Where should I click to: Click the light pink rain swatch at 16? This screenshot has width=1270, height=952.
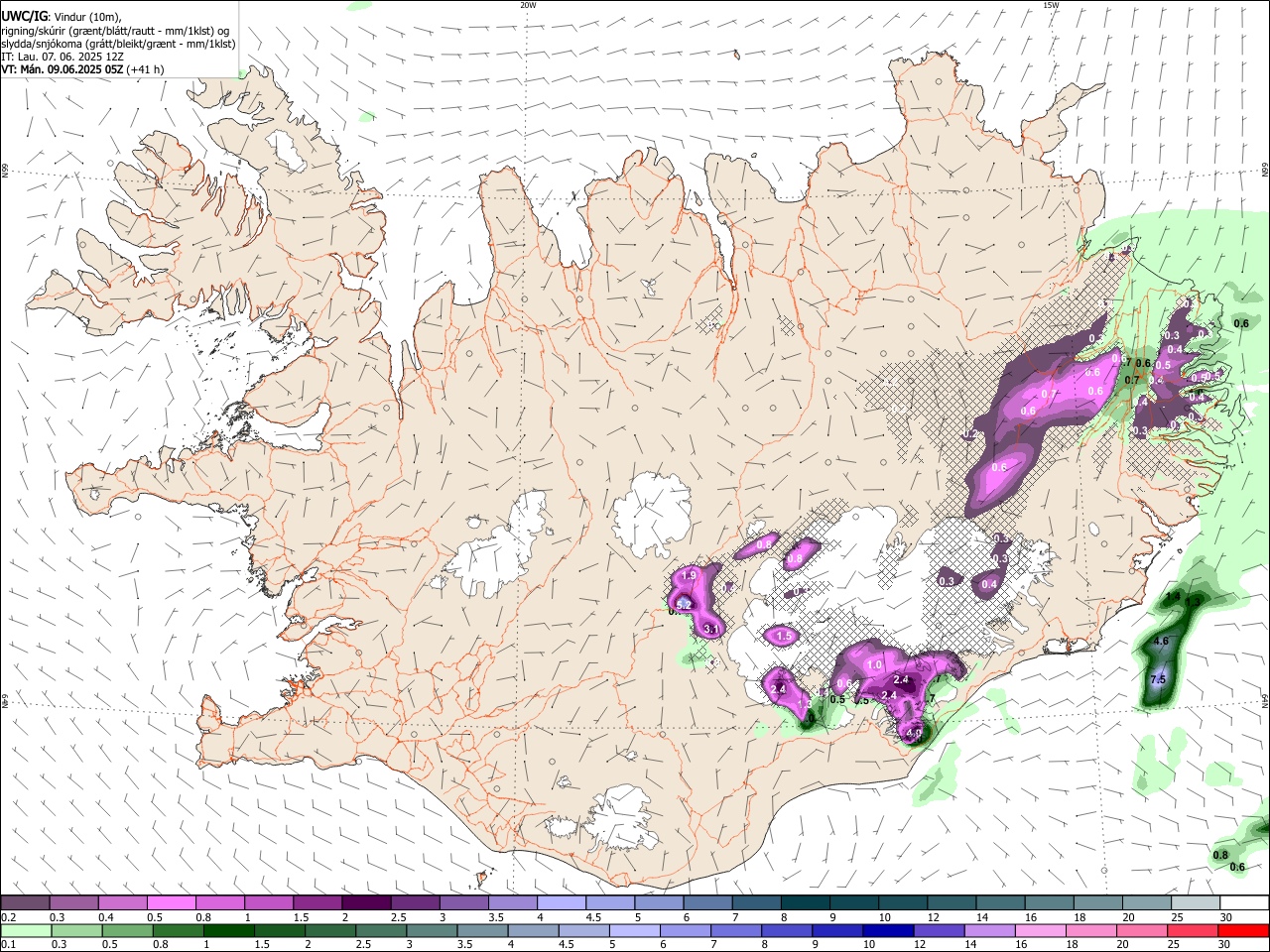pos(1040,930)
